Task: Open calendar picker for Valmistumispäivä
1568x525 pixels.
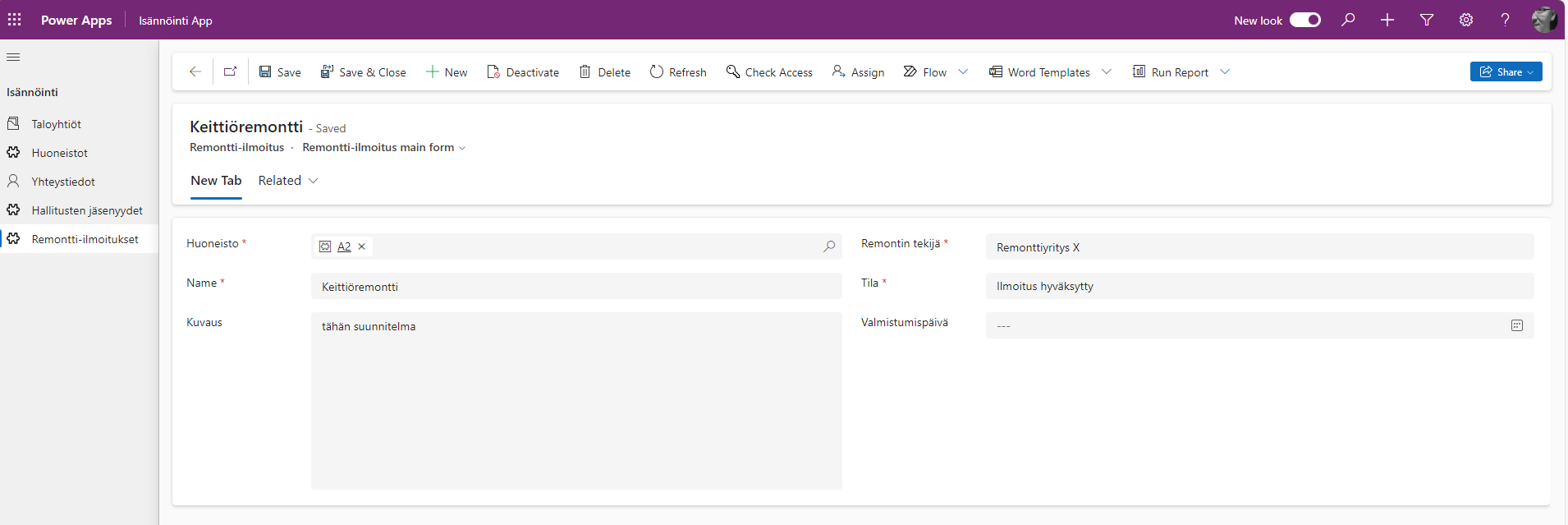Action: (x=1516, y=325)
